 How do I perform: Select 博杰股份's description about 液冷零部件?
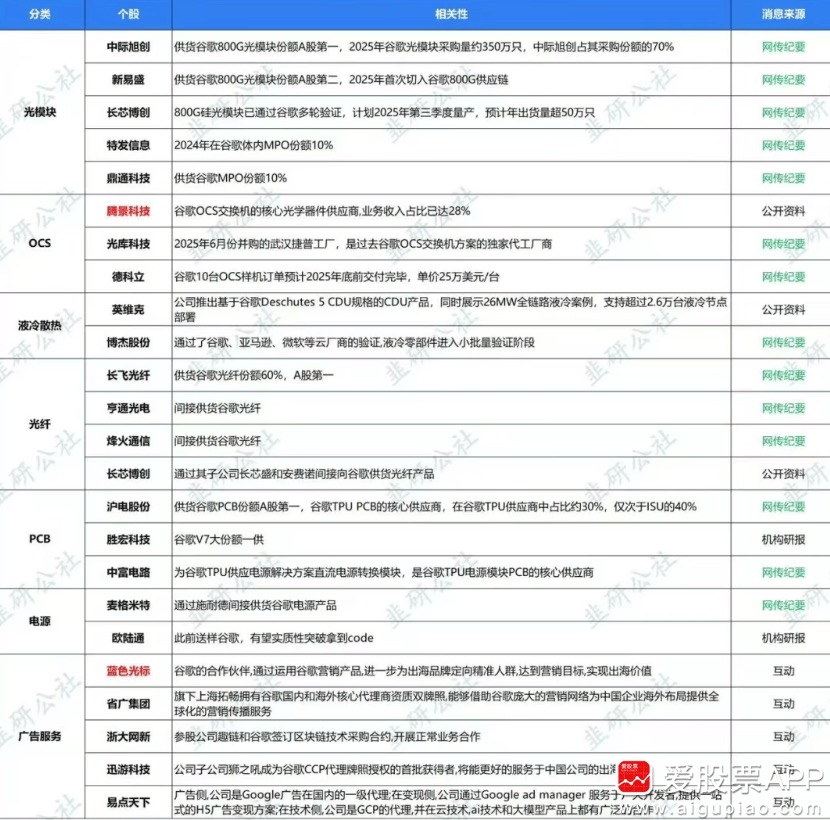click(354, 342)
